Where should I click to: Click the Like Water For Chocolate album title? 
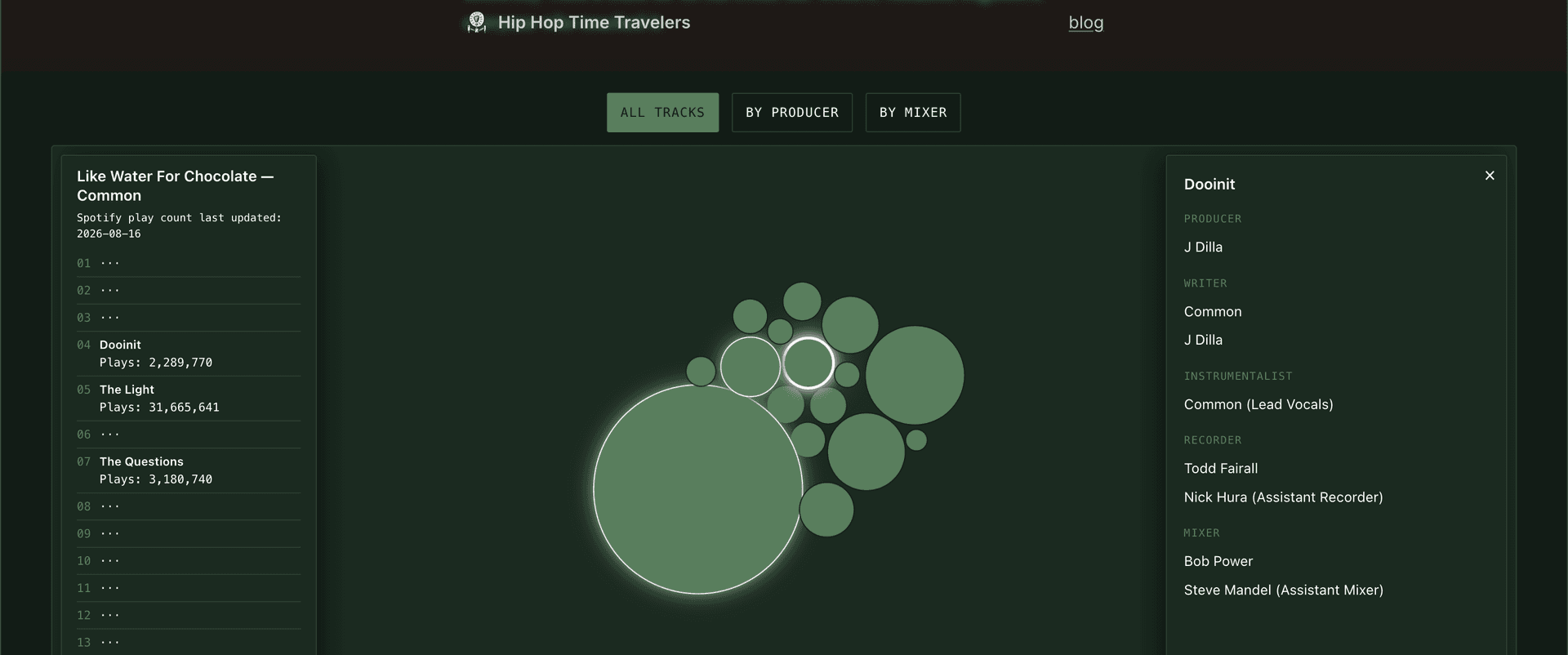175,186
